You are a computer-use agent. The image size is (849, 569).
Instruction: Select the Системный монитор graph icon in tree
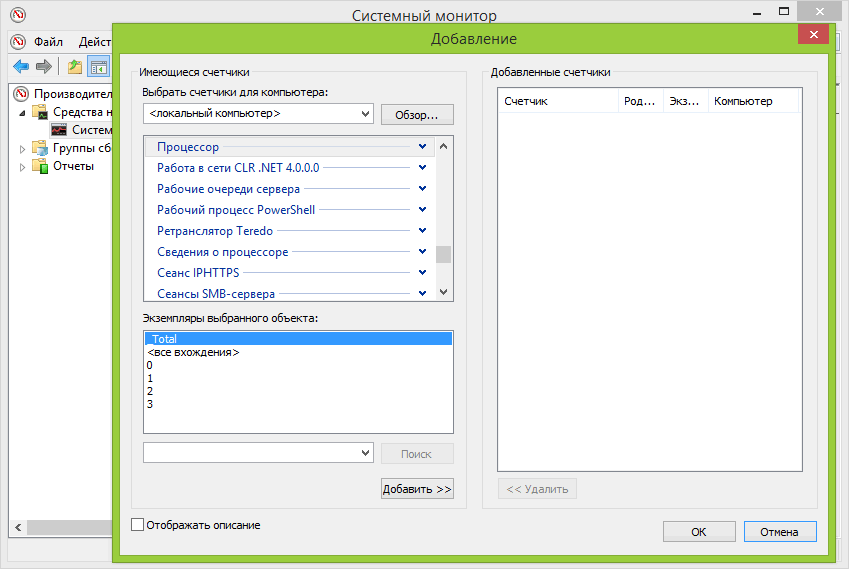pyautogui.click(x=59, y=130)
